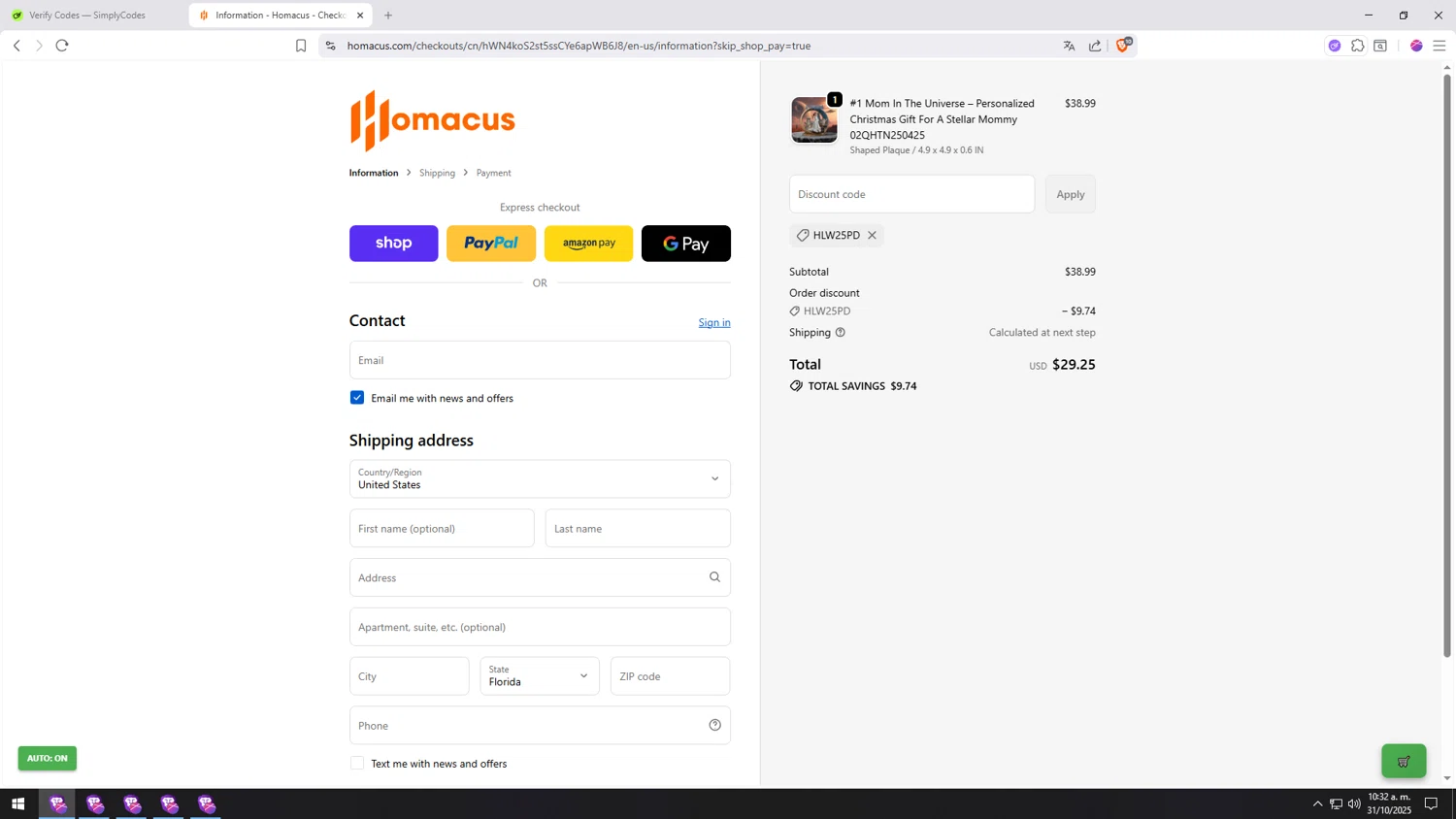Viewport: 1456px width, 819px height.
Task: Open site information icon in address bar
Action: 330,46
